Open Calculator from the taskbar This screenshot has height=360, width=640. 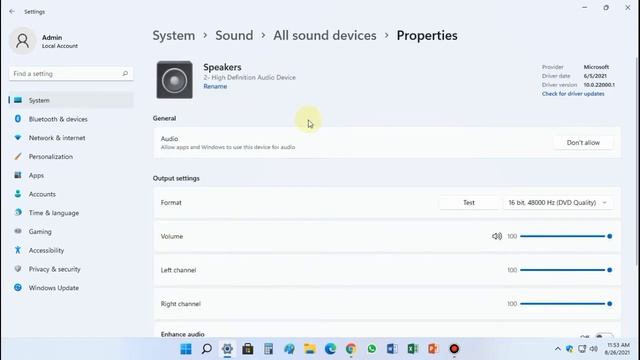point(269,349)
